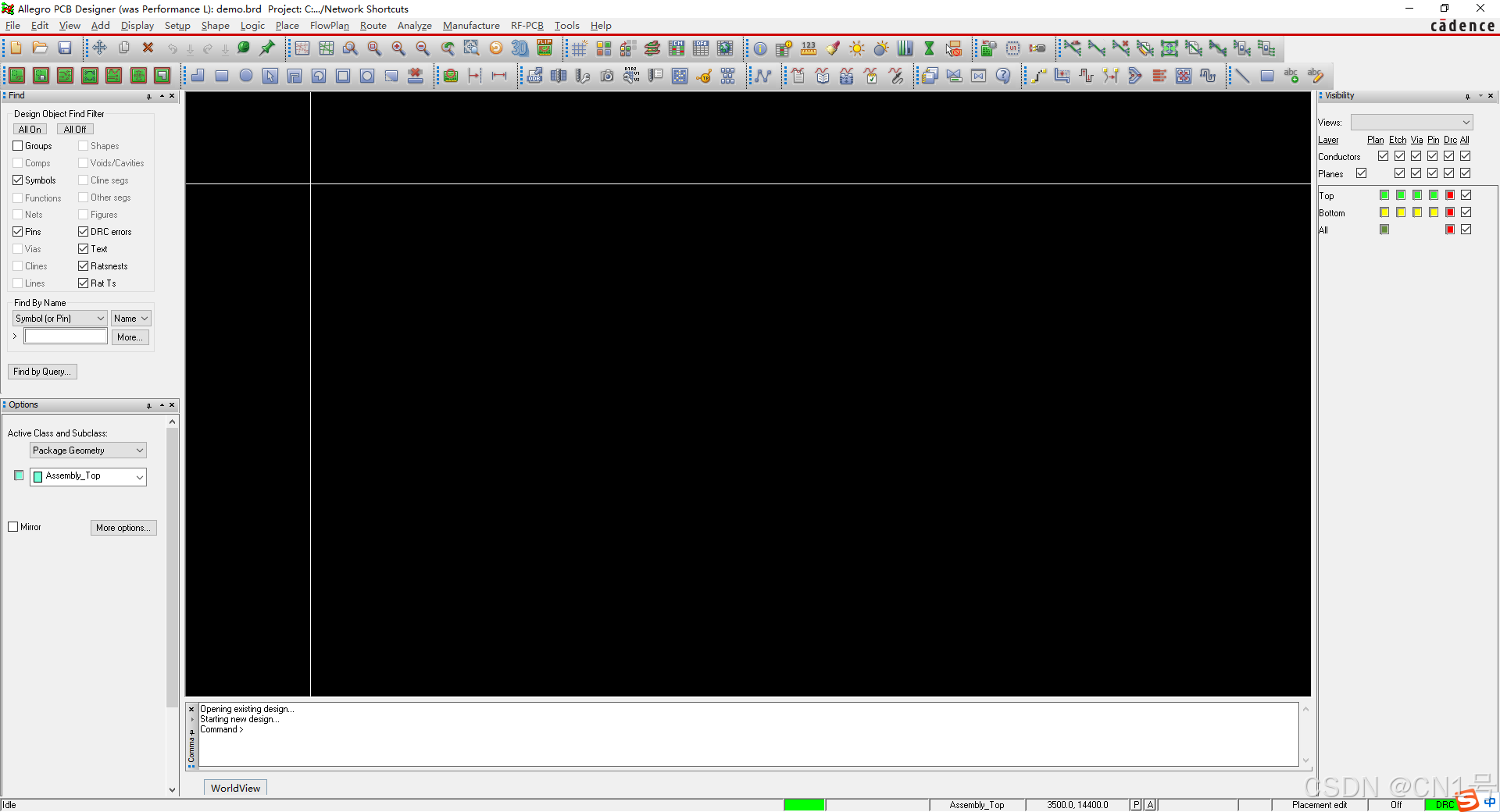Click the Select Shape arrow icon
The image size is (1500, 812).
coord(270,76)
